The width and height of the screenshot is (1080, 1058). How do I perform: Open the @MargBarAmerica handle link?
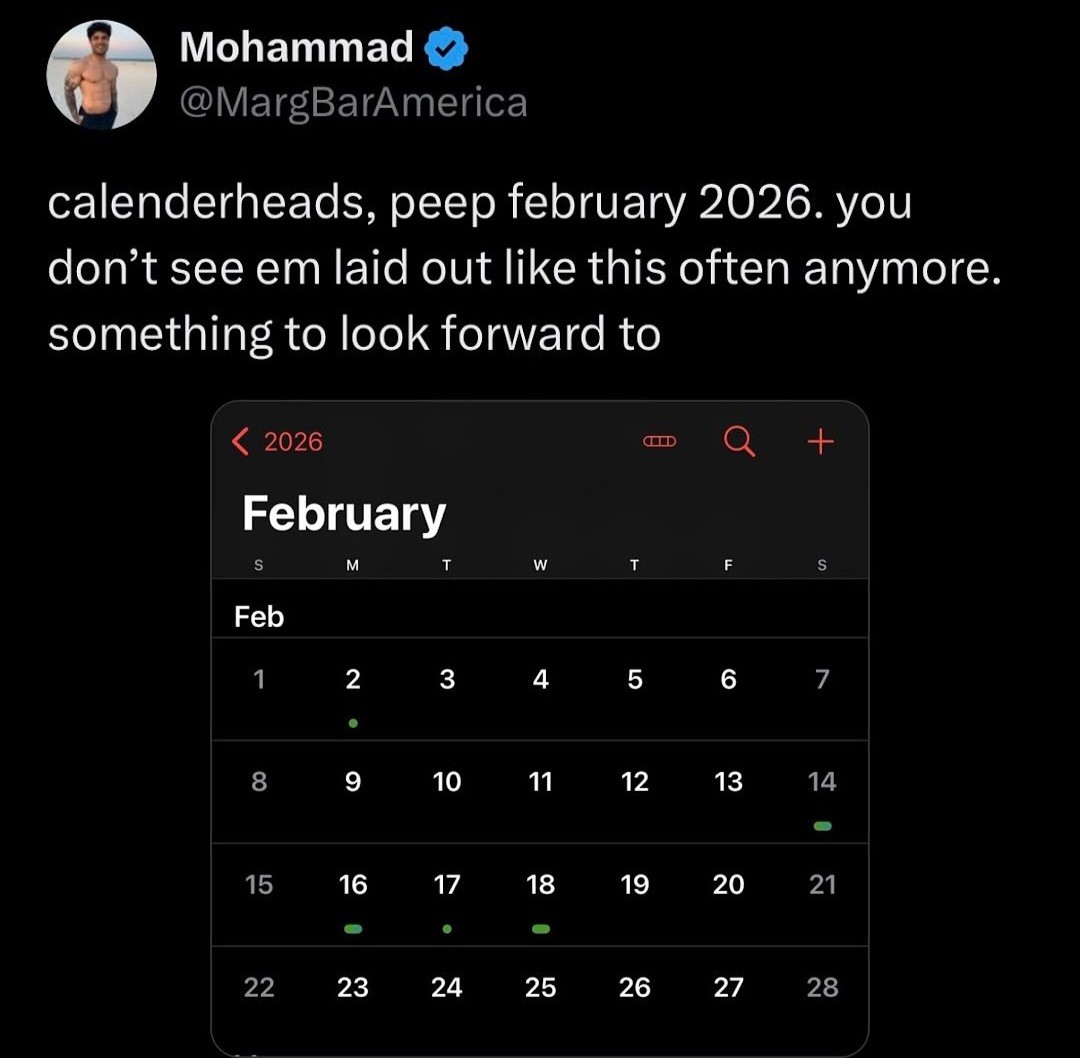(353, 101)
